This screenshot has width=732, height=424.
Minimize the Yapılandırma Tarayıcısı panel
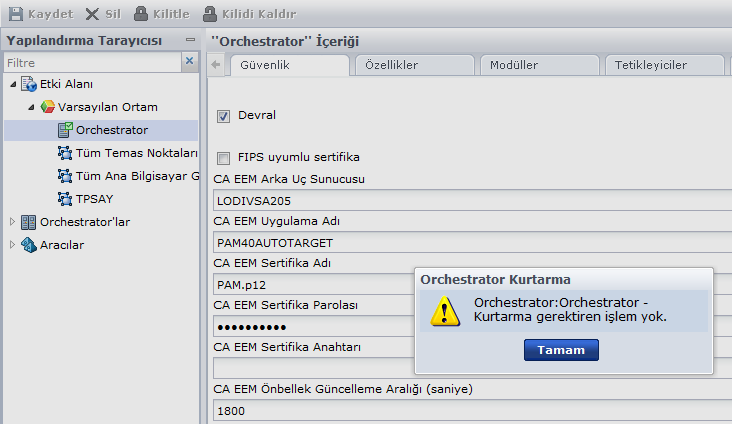click(x=190, y=40)
